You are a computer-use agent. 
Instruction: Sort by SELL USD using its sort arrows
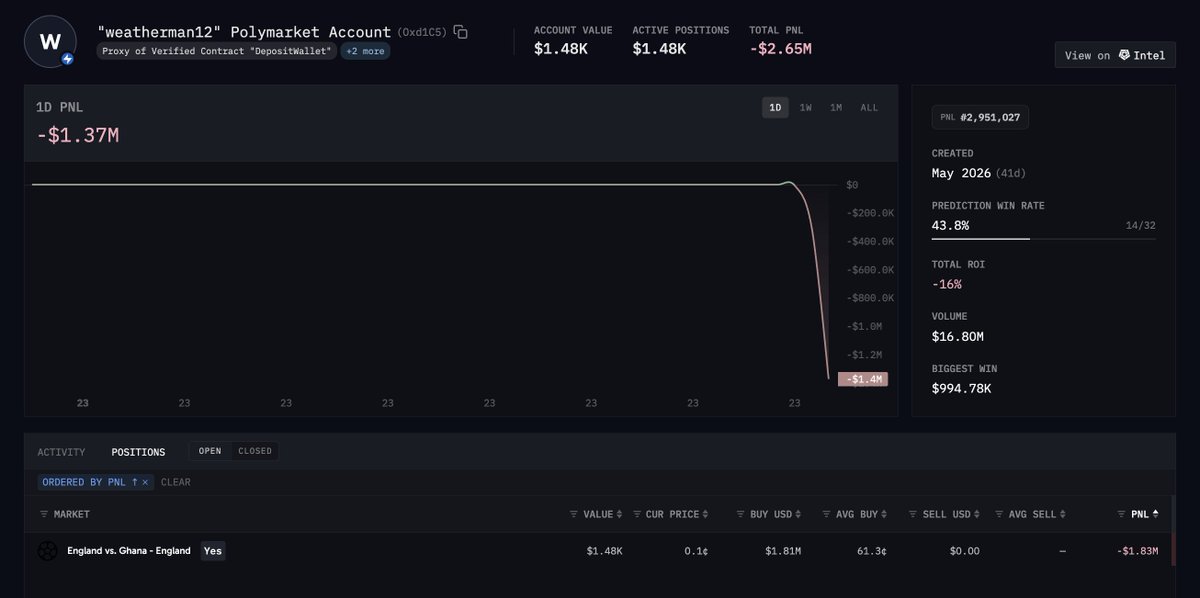[x=978, y=514]
